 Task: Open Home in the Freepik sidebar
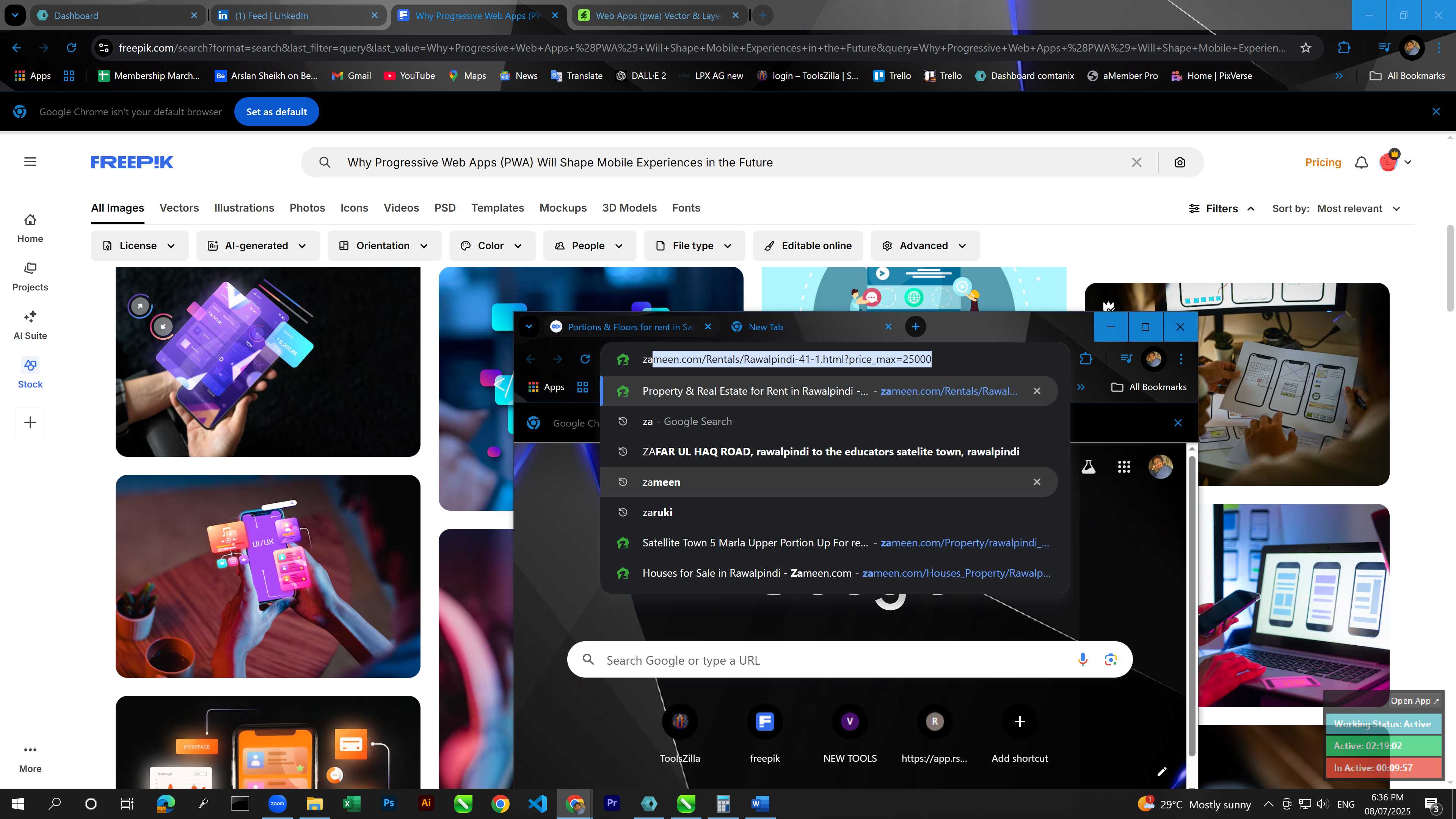(x=30, y=228)
